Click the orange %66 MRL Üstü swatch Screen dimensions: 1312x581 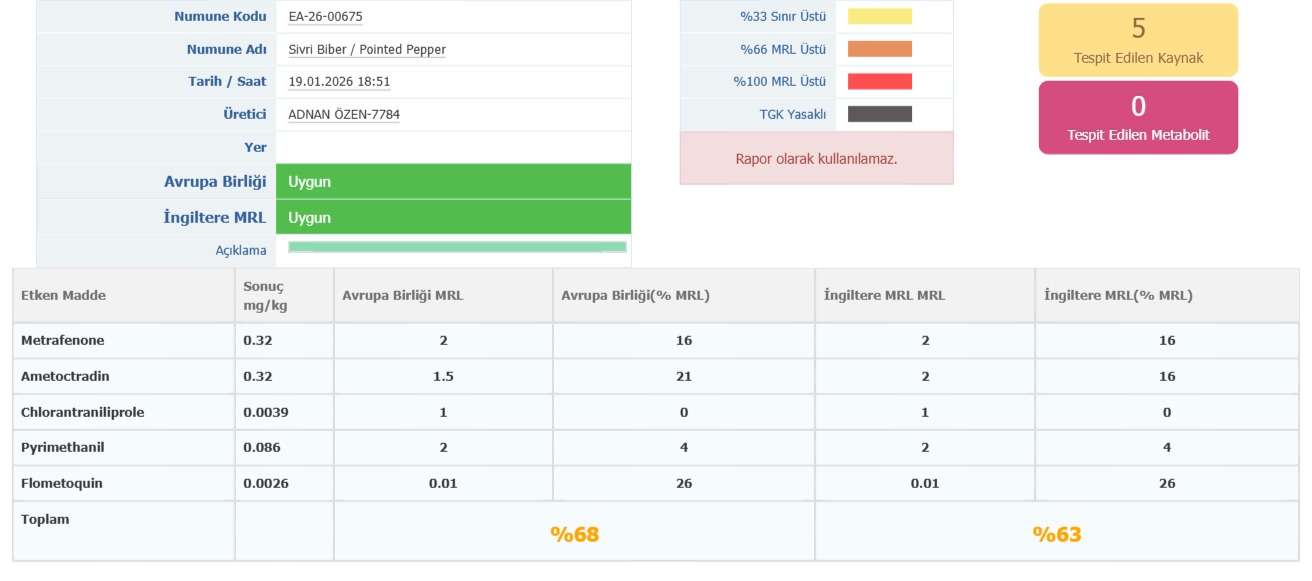(880, 49)
